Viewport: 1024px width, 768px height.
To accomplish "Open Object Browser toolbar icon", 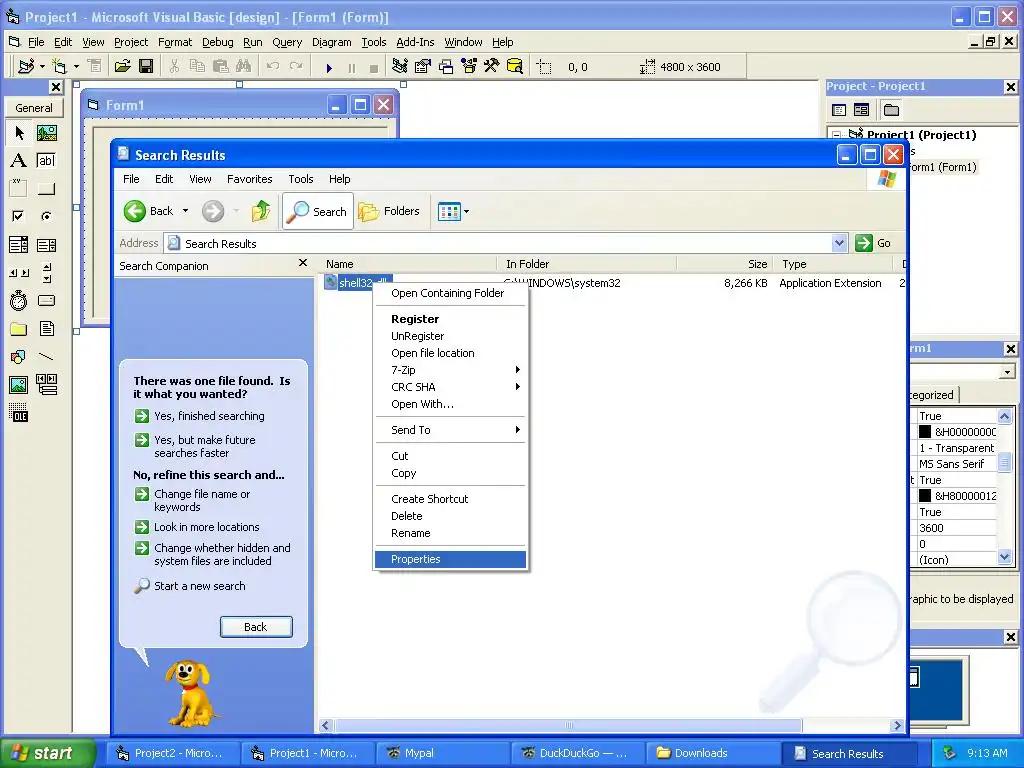I will point(469,67).
